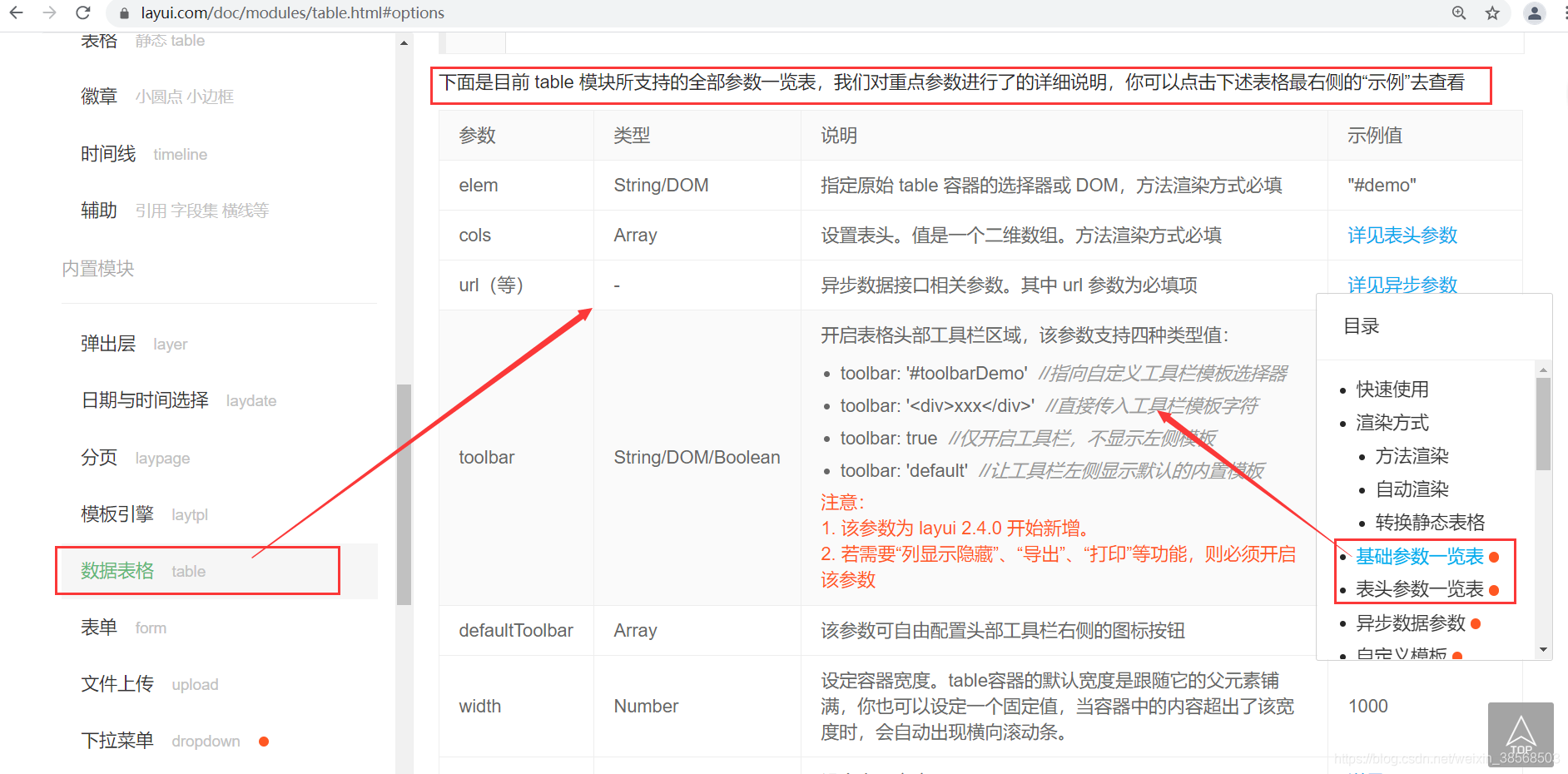Select the defaultToolbar parameter cell
This screenshot has height=774, width=1568.
[x=516, y=630]
